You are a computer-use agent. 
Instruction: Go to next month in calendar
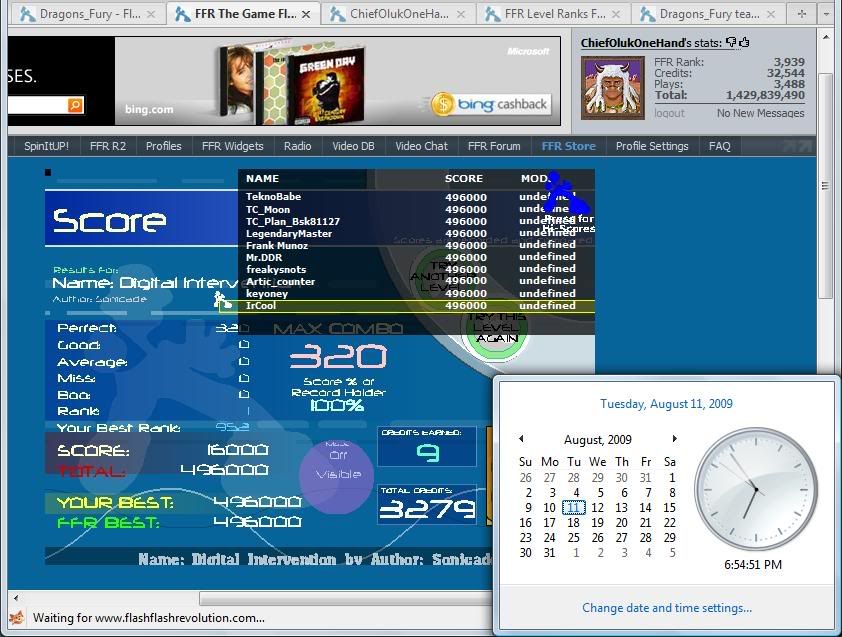tap(675, 439)
